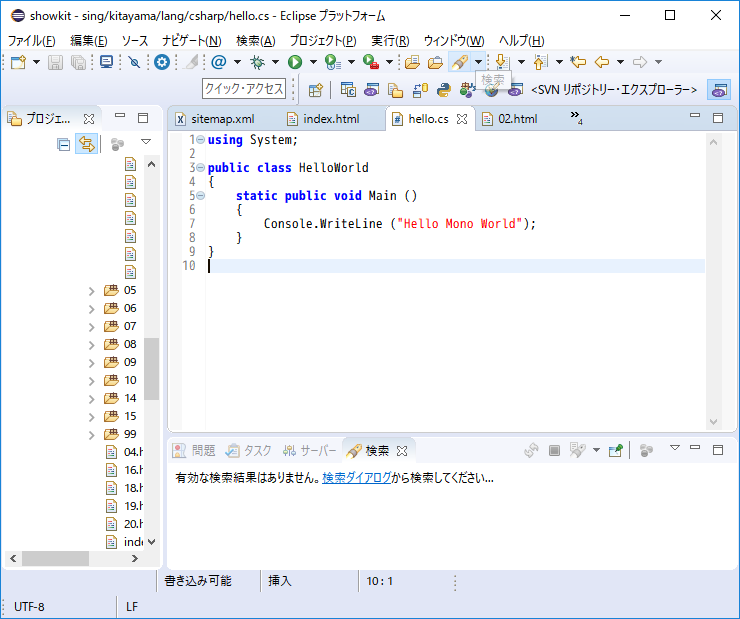740x619 pixels.
Task: Open the 検索ダイアログ link
Action: 357,478
